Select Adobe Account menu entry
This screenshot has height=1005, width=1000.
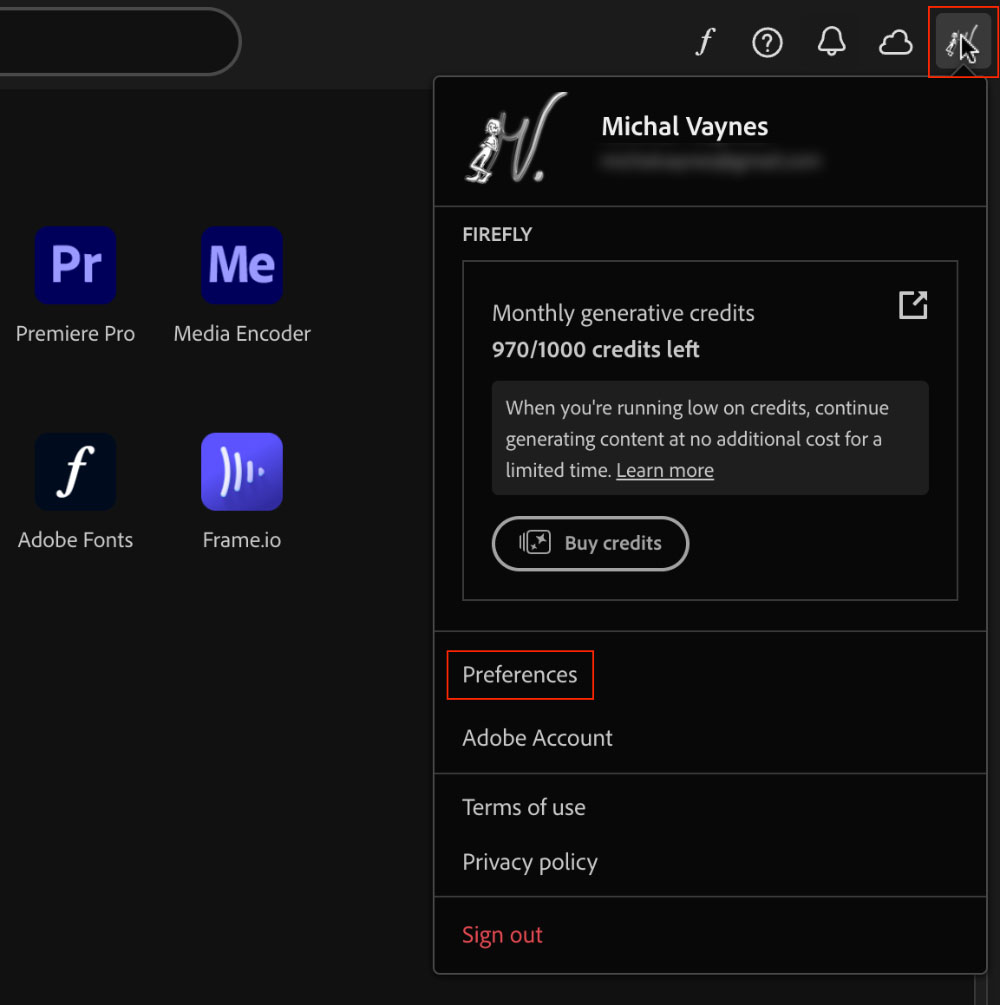click(537, 738)
